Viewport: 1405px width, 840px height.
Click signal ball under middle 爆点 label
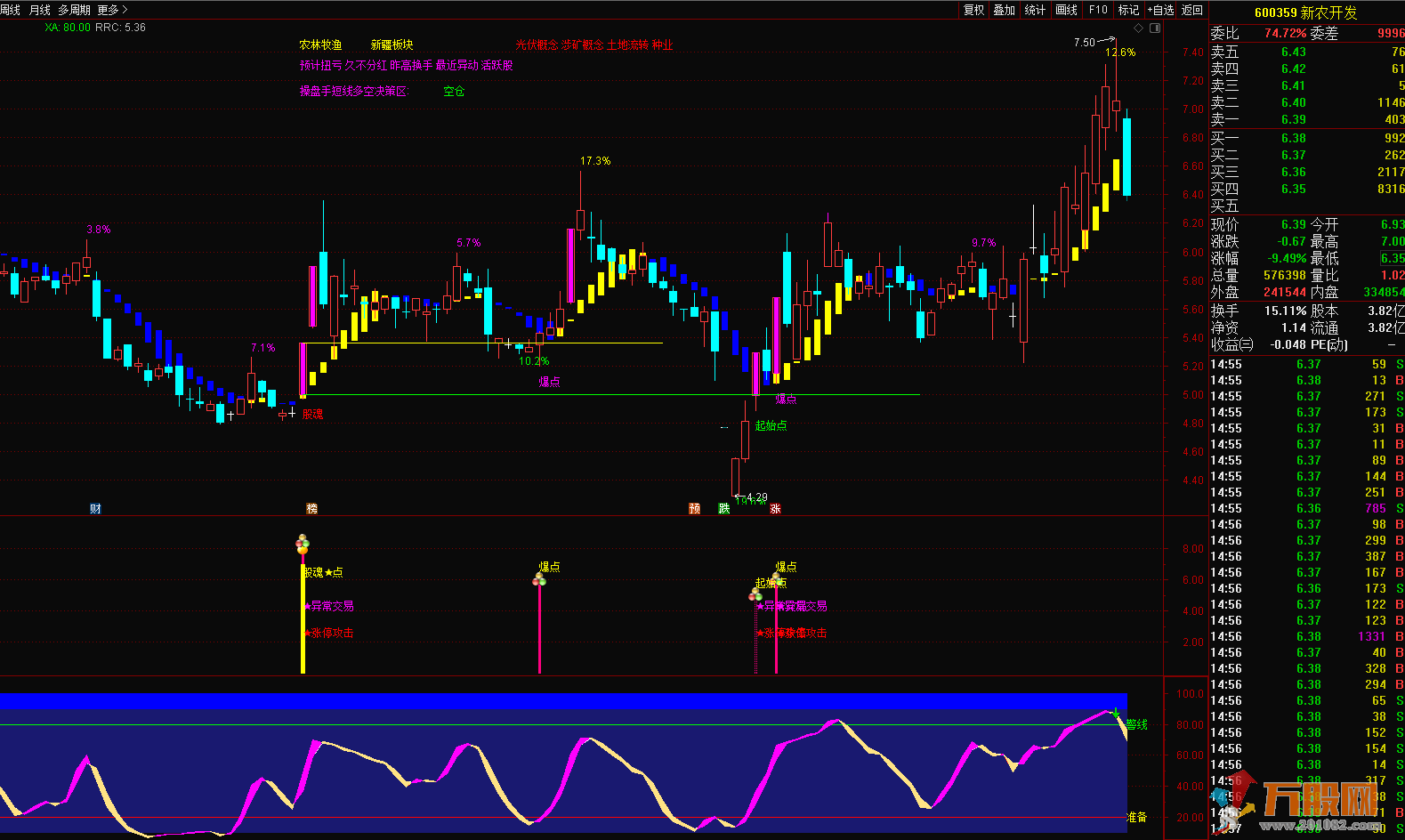[x=539, y=580]
